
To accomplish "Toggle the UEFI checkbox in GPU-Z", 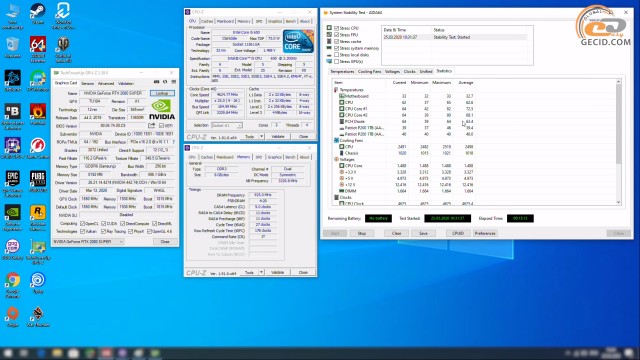I will (161, 126).
